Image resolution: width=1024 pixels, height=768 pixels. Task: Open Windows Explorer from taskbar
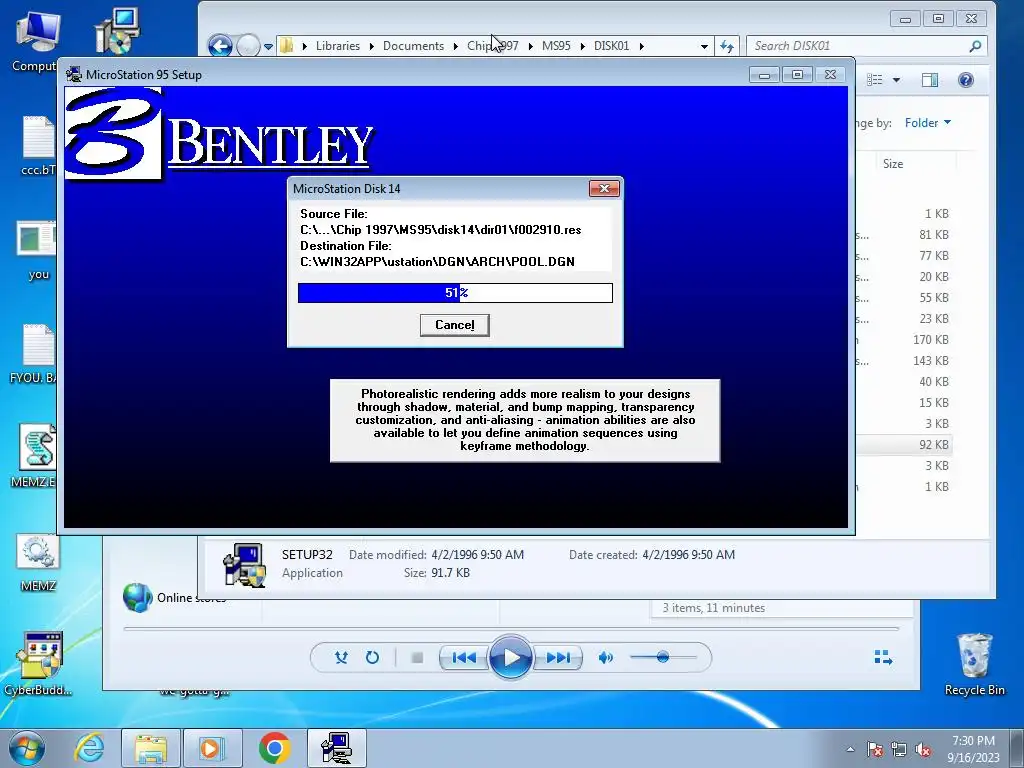pos(150,748)
